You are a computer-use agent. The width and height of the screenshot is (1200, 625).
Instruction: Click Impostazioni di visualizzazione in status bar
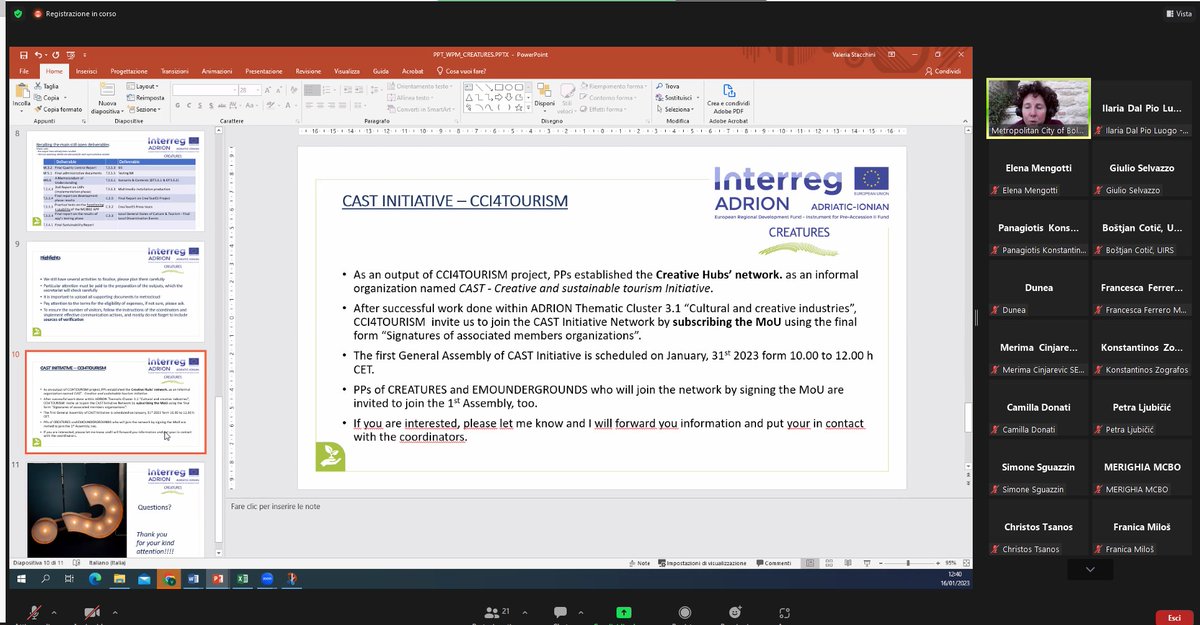click(703, 563)
